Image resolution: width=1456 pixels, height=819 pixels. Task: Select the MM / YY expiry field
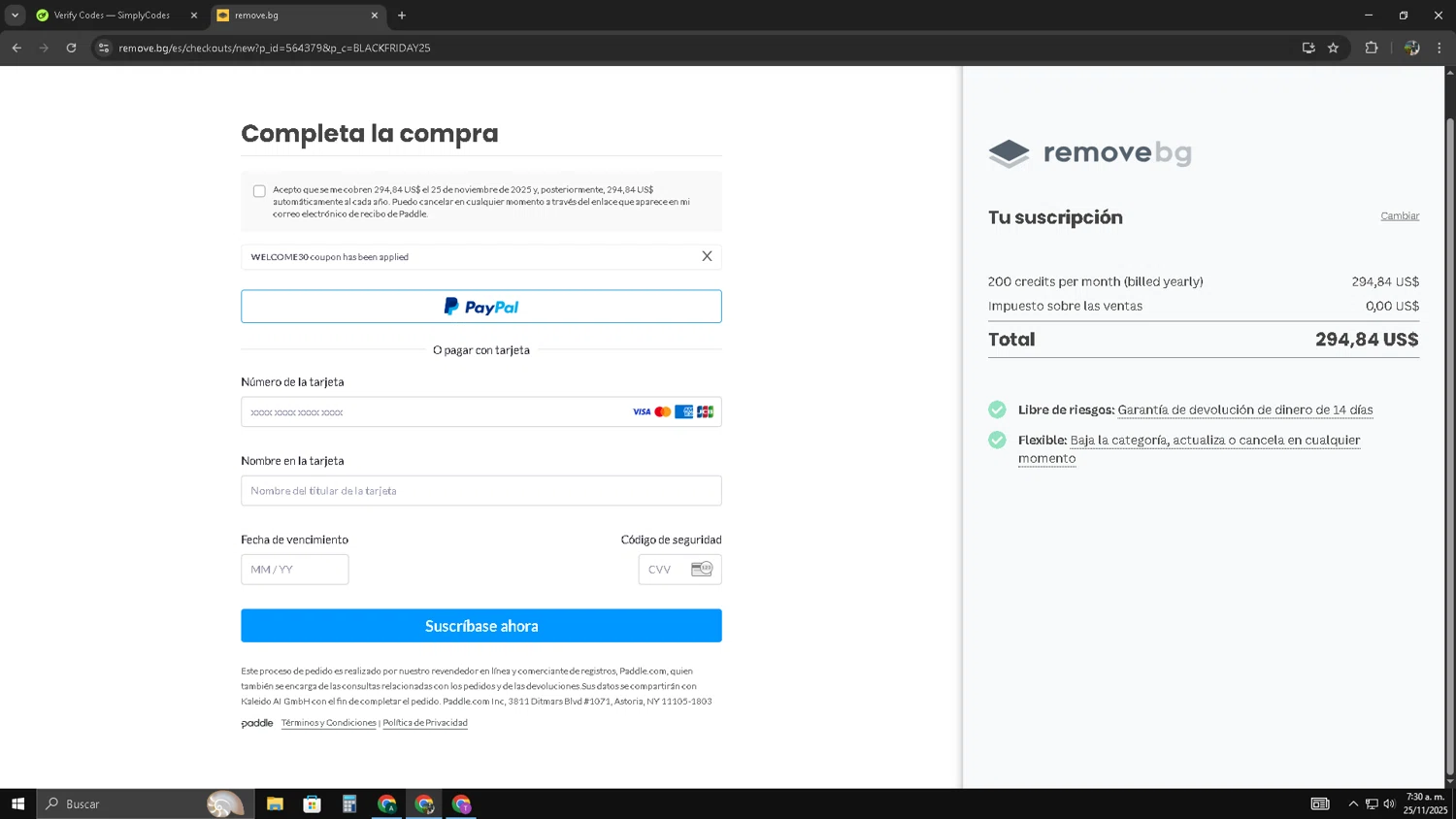coord(295,570)
